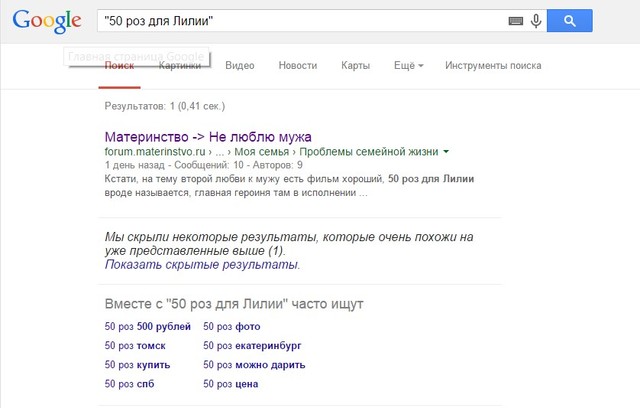Viewport: 640px width, 408px height.
Task: Focus the search query input field
Action: click(x=302, y=20)
